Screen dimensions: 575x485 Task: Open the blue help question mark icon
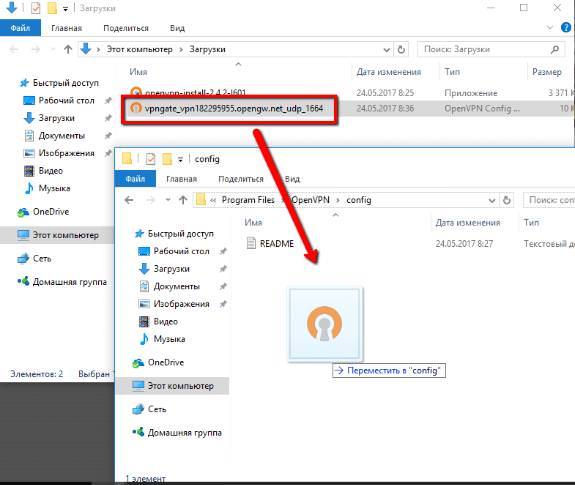[x=566, y=27]
